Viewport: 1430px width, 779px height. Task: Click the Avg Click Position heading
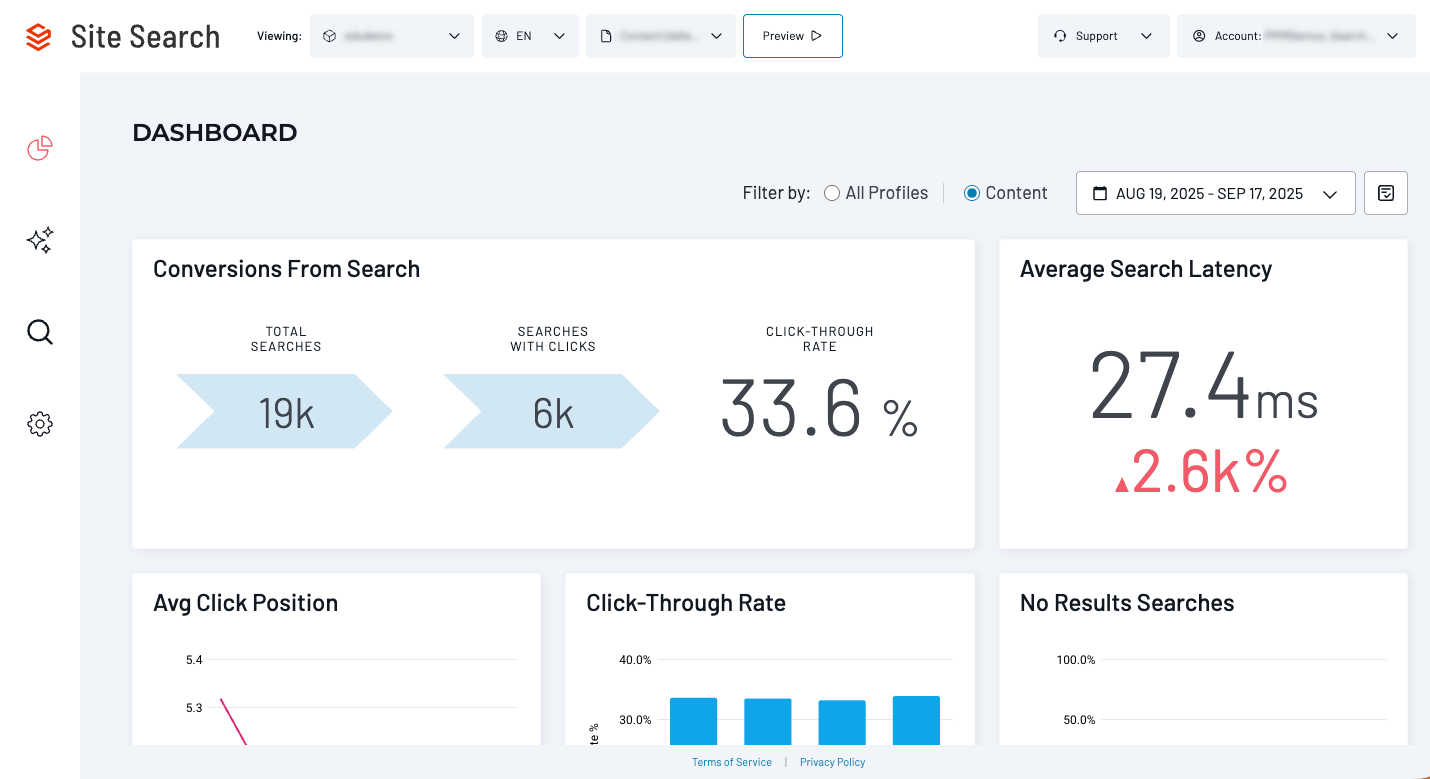coord(246,603)
